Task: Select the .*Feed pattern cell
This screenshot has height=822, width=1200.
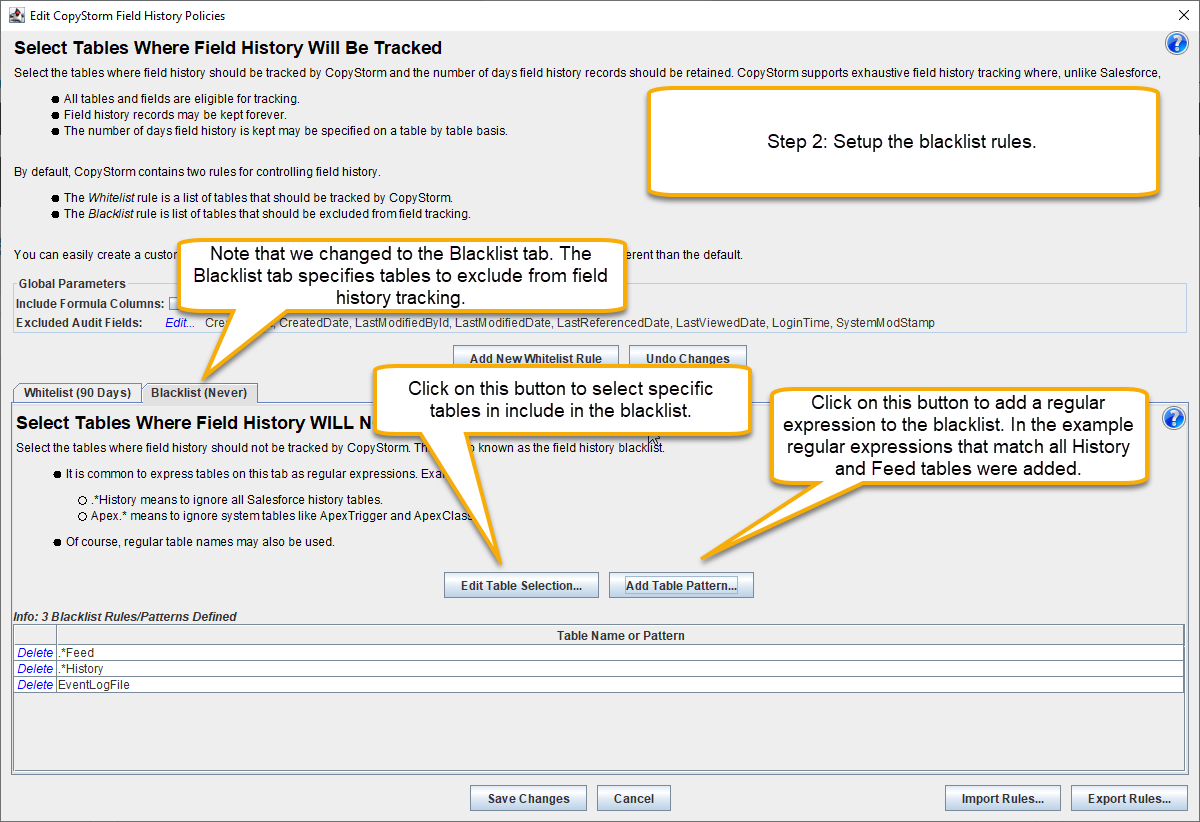Action: [620, 653]
